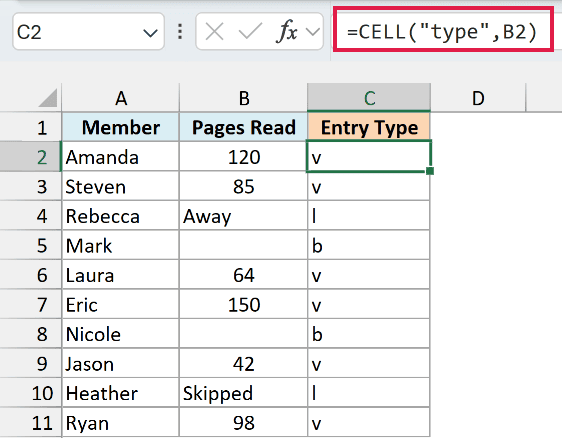This screenshot has height=438, width=562.
Task: Select the cell containing "Heather"
Action: [120, 393]
